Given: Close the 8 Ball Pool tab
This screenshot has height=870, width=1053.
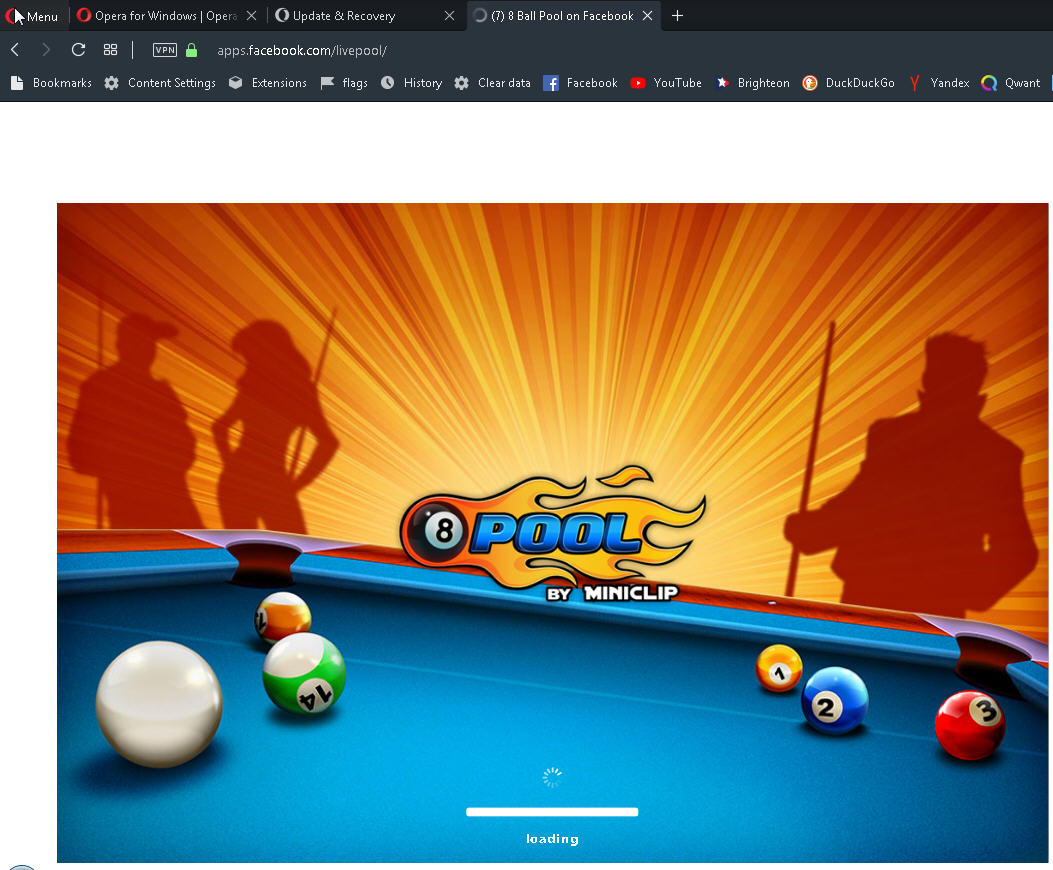Looking at the screenshot, I should click(x=647, y=15).
